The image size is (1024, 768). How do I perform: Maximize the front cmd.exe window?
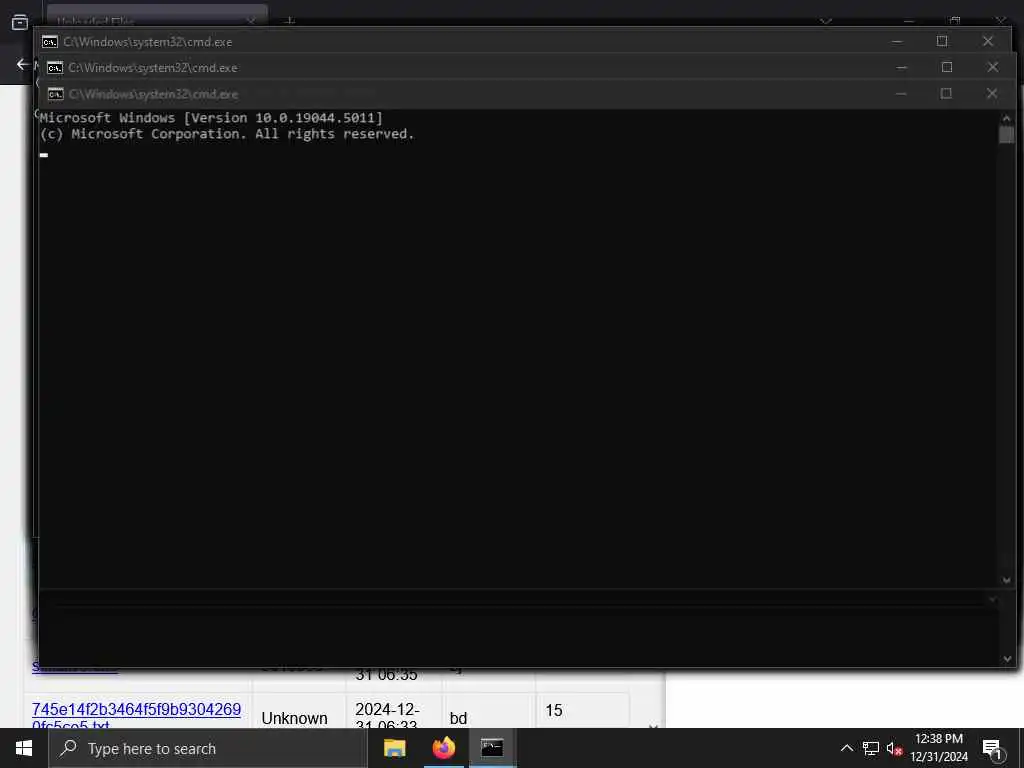point(946,93)
